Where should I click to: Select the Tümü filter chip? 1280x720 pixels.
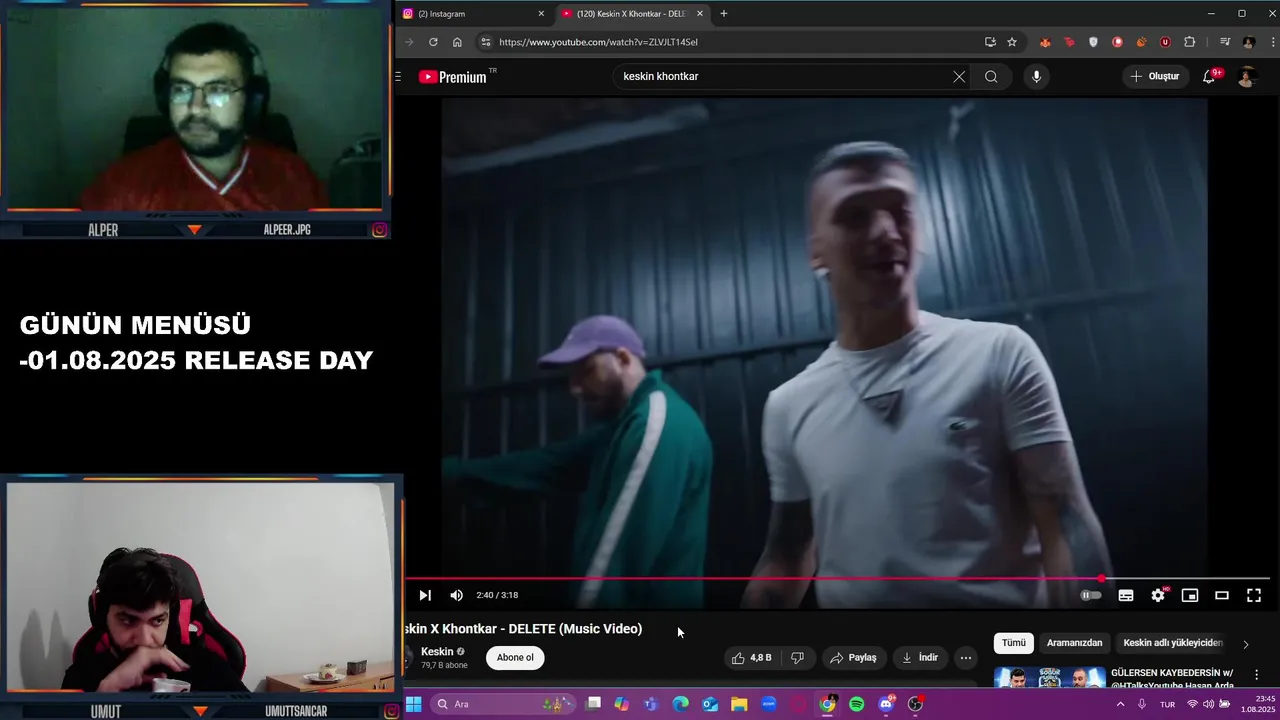(x=1014, y=643)
